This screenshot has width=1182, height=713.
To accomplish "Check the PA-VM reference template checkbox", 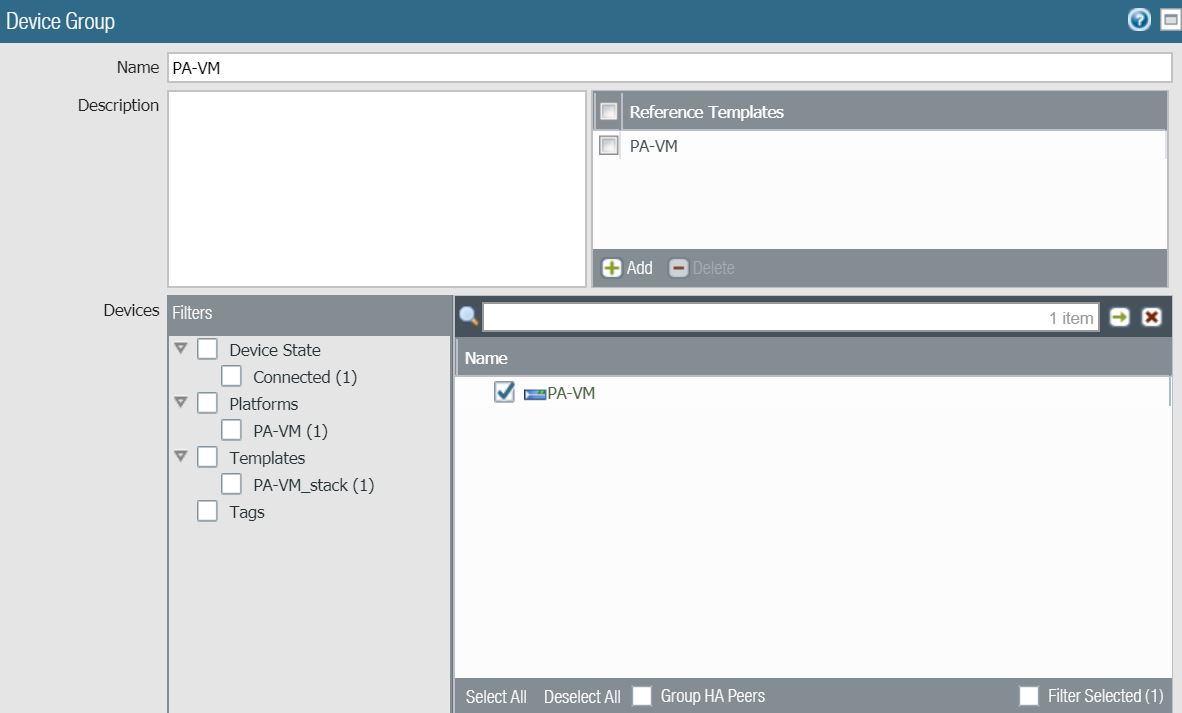I will (x=608, y=145).
